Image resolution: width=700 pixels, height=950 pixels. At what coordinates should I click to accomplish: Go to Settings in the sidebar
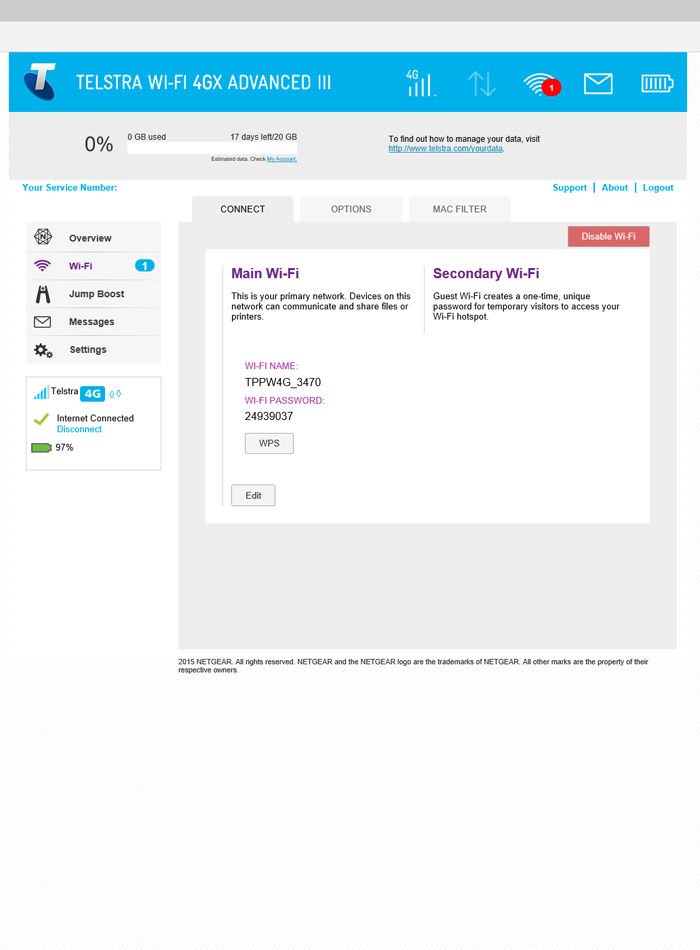[x=88, y=350]
